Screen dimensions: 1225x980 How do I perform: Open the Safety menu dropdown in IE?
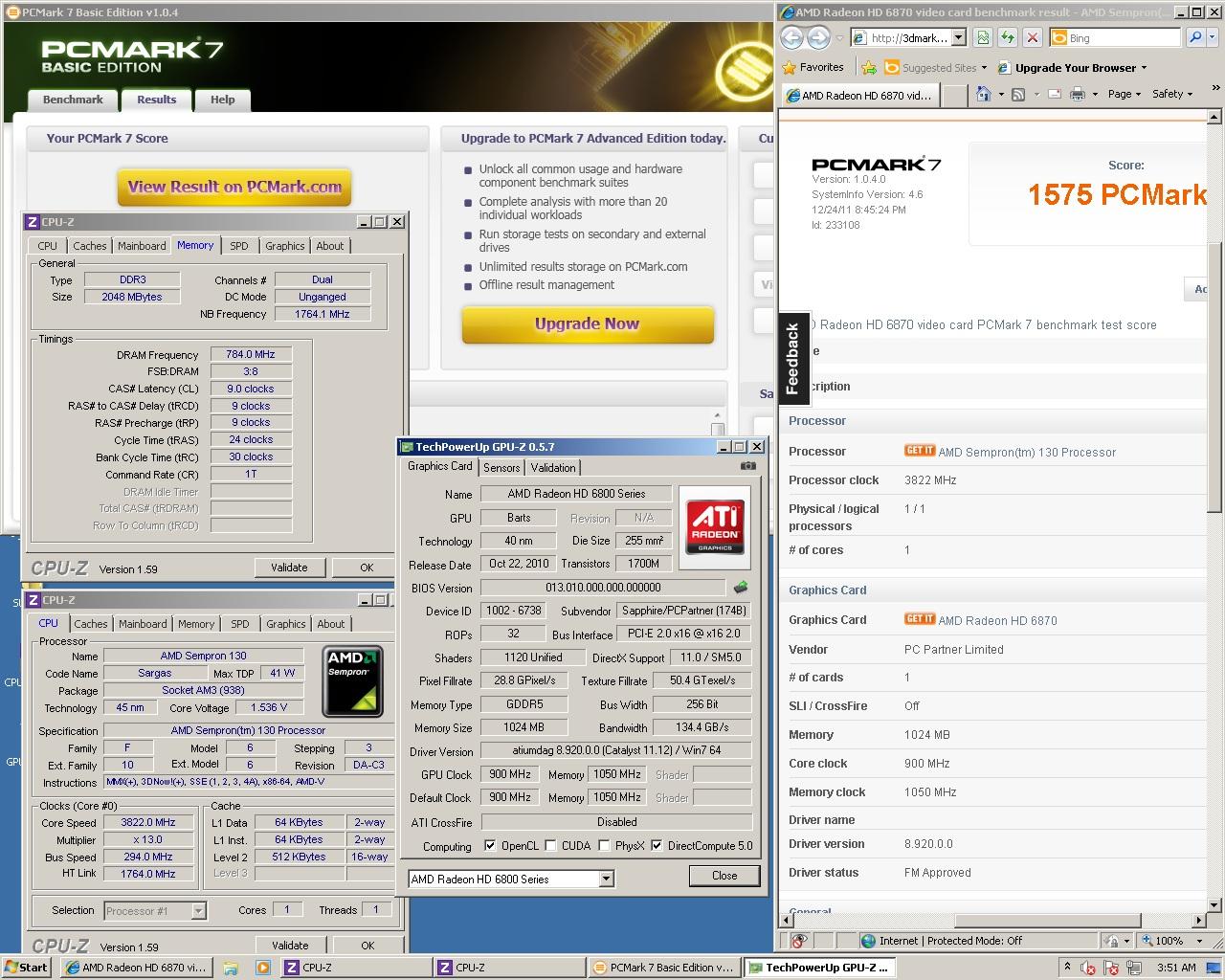click(1172, 94)
